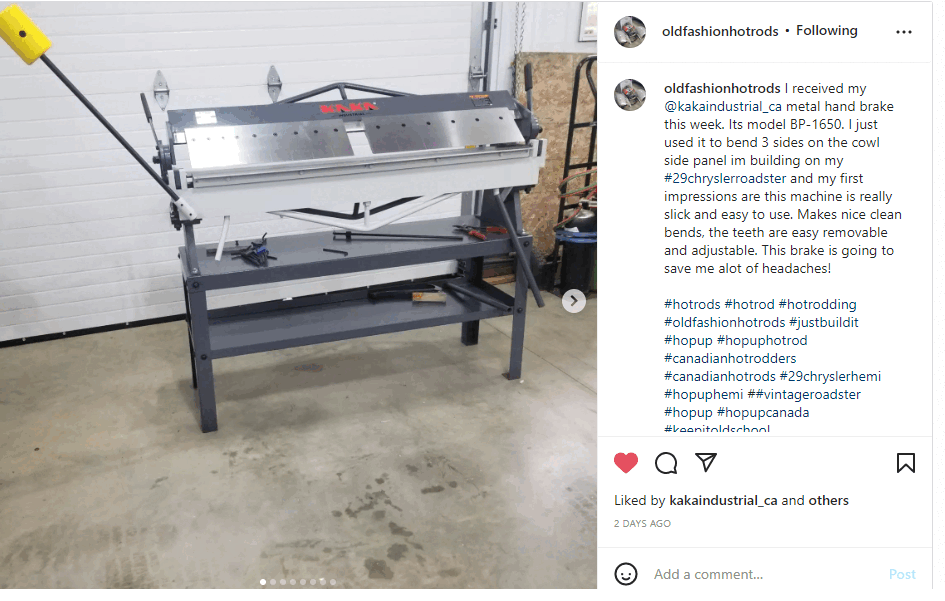Image resolution: width=945 pixels, height=601 pixels.
Task: Open emoji picker smiley icon
Action: (626, 574)
